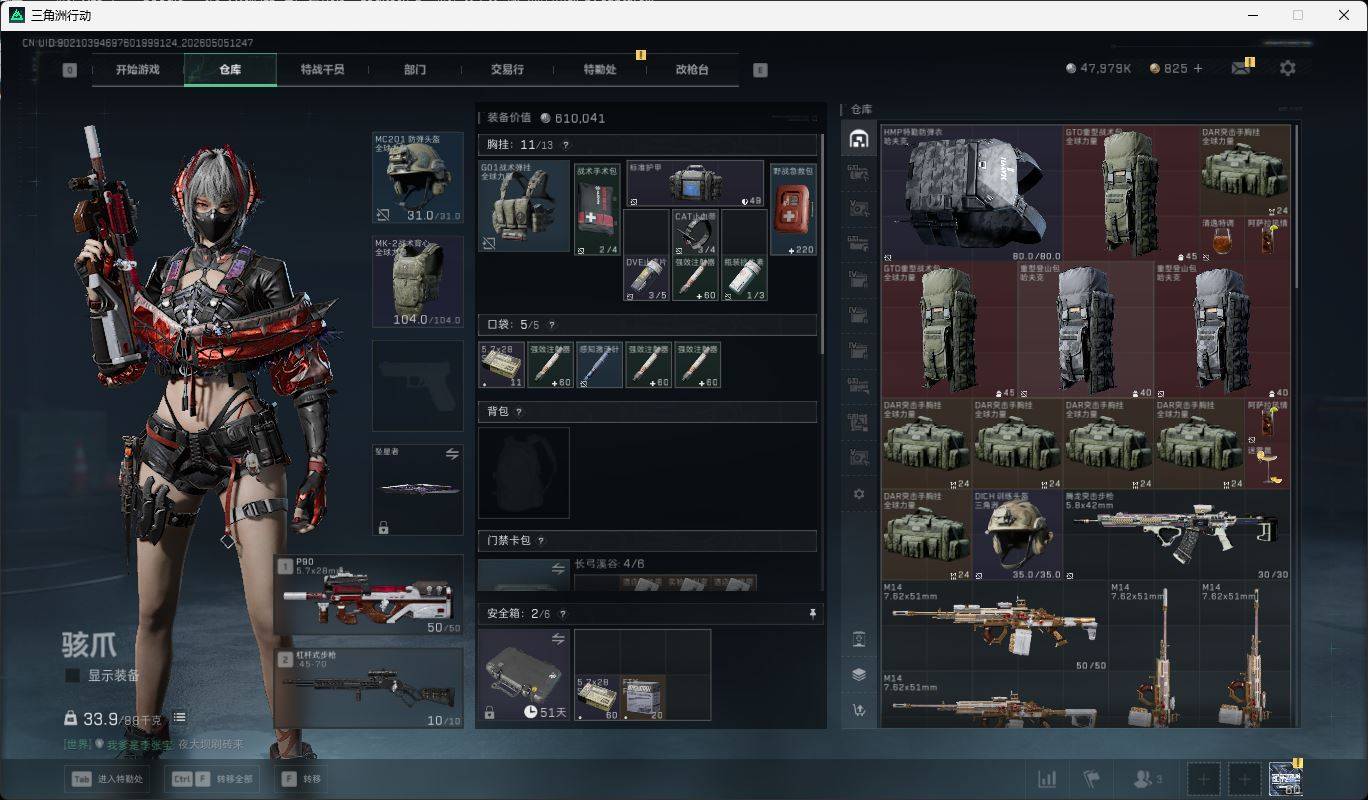The width and height of the screenshot is (1368, 800).
Task: Click the help icon beside 门禁卡包
Action: click(541, 541)
